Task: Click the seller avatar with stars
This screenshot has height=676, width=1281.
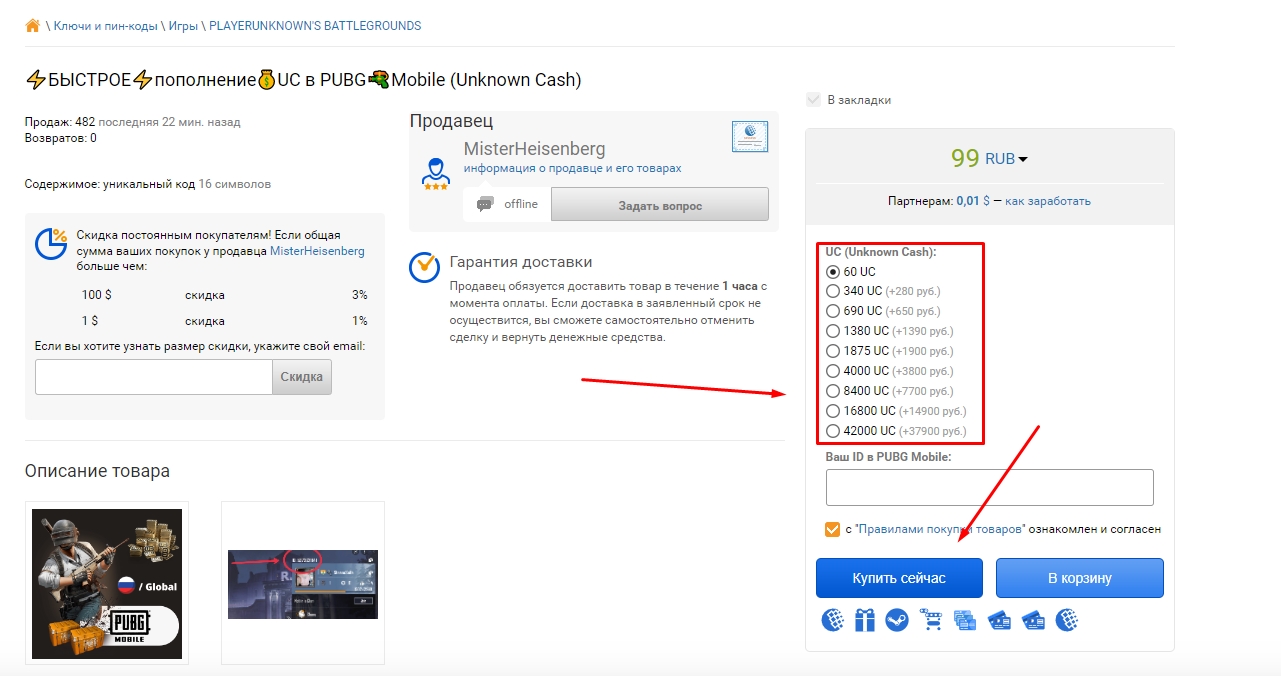Action: click(x=435, y=173)
